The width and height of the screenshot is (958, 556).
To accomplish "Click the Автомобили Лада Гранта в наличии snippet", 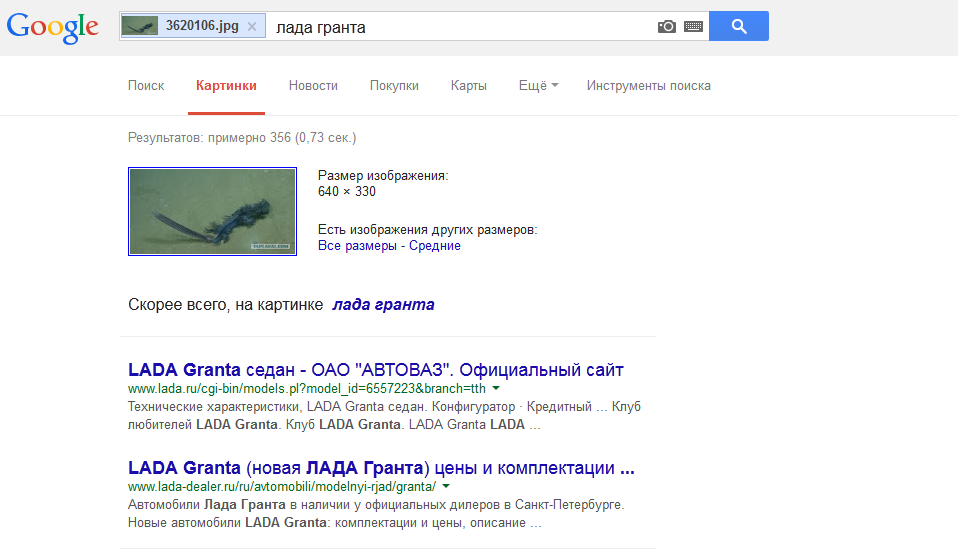I will pyautogui.click(x=376, y=513).
